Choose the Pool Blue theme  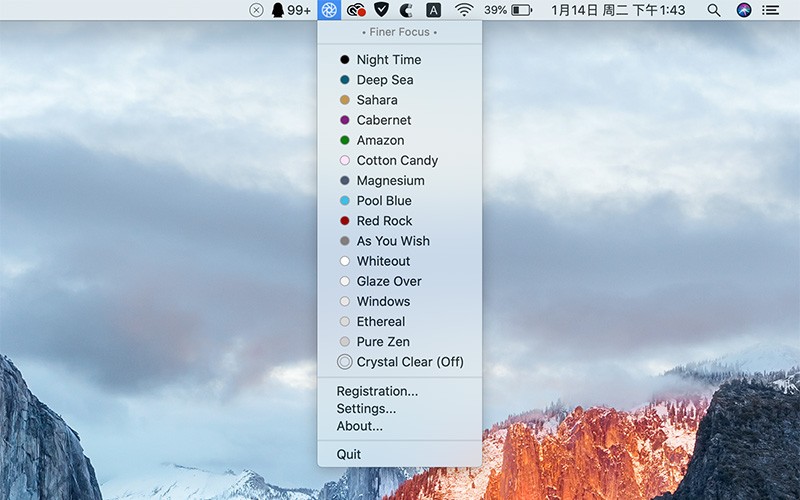pyautogui.click(x=399, y=201)
